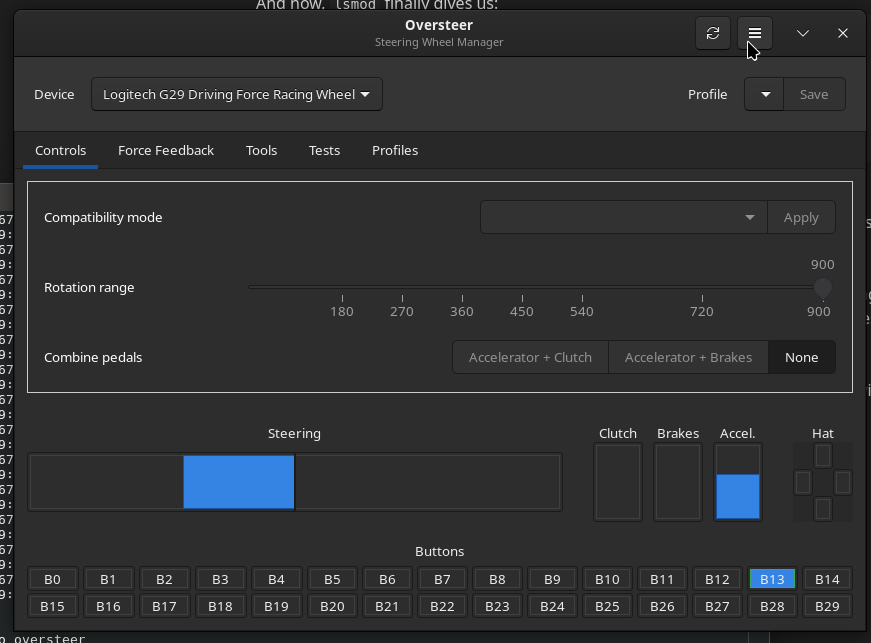The image size is (871, 643).
Task: Click the hat up direction indicator
Action: coord(823,456)
